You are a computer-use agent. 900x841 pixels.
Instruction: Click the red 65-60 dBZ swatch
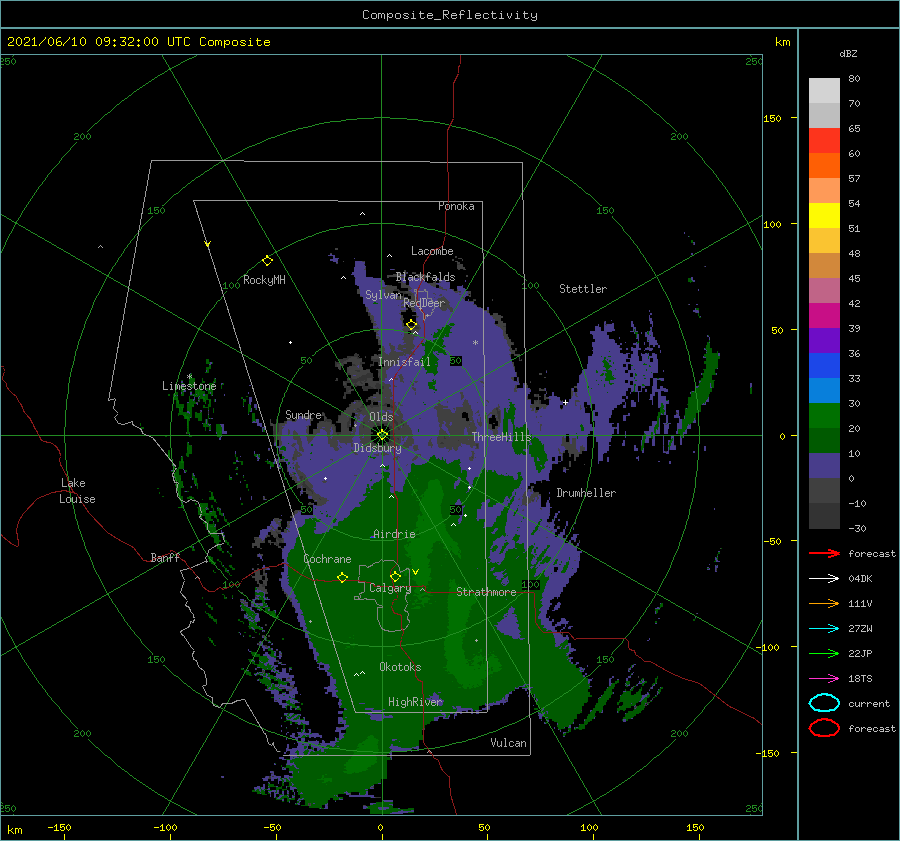[824, 141]
